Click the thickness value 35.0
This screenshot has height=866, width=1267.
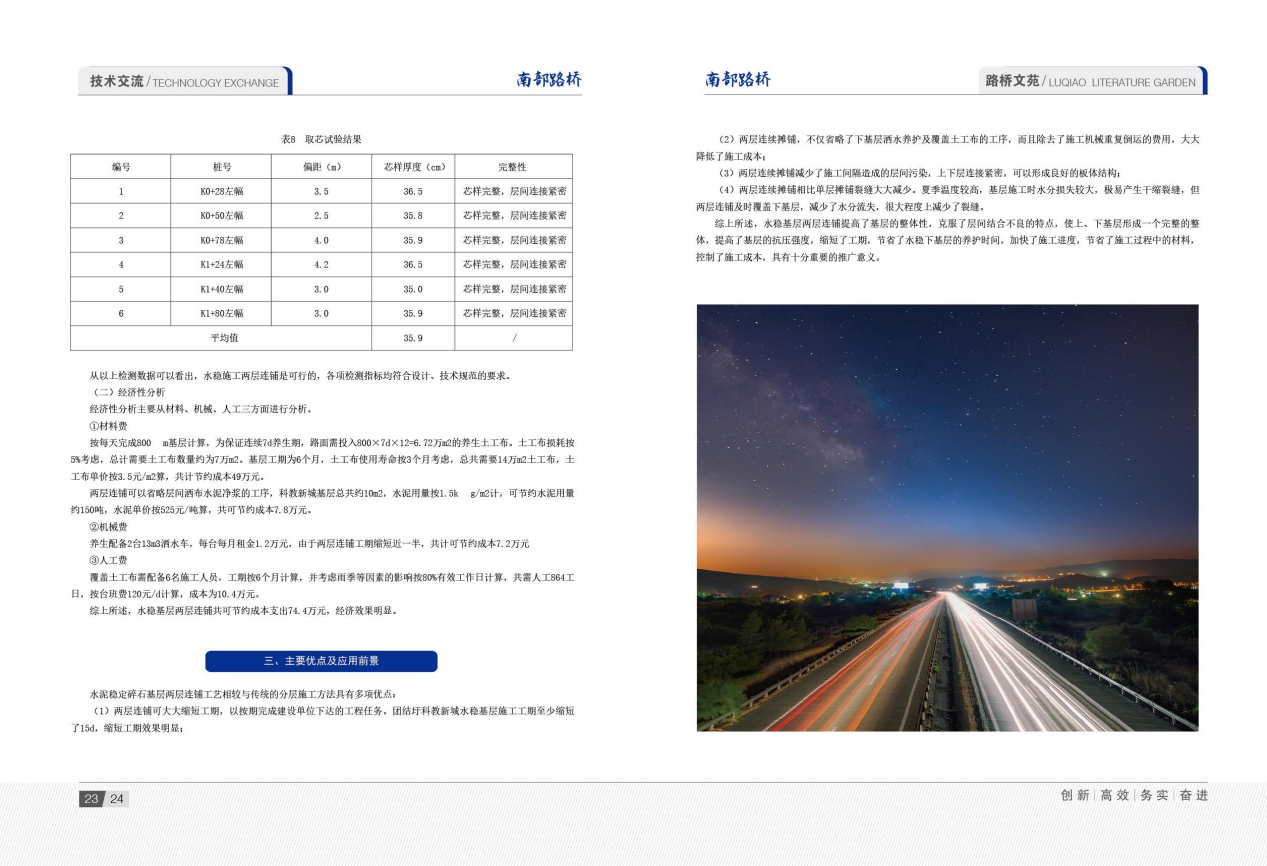coord(413,289)
